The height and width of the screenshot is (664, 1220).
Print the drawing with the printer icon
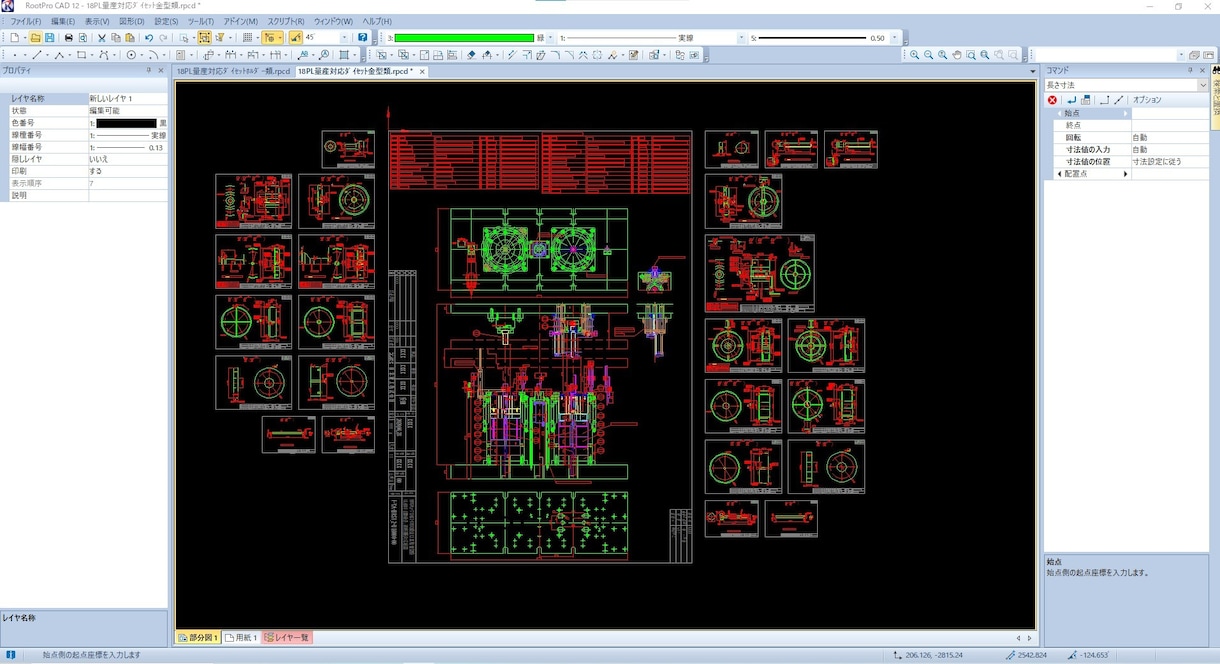point(69,37)
